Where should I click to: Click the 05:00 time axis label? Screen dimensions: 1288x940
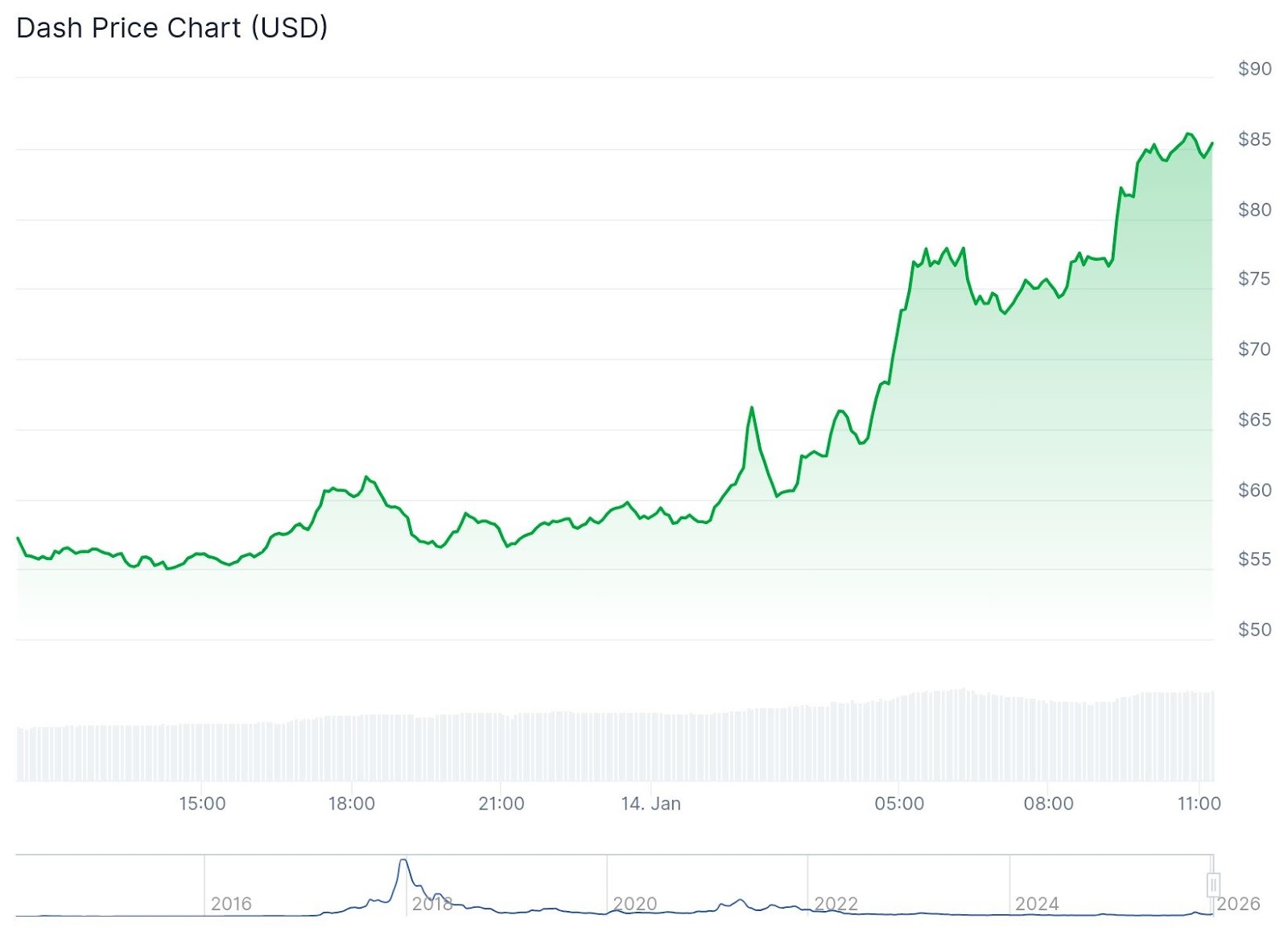tap(899, 803)
